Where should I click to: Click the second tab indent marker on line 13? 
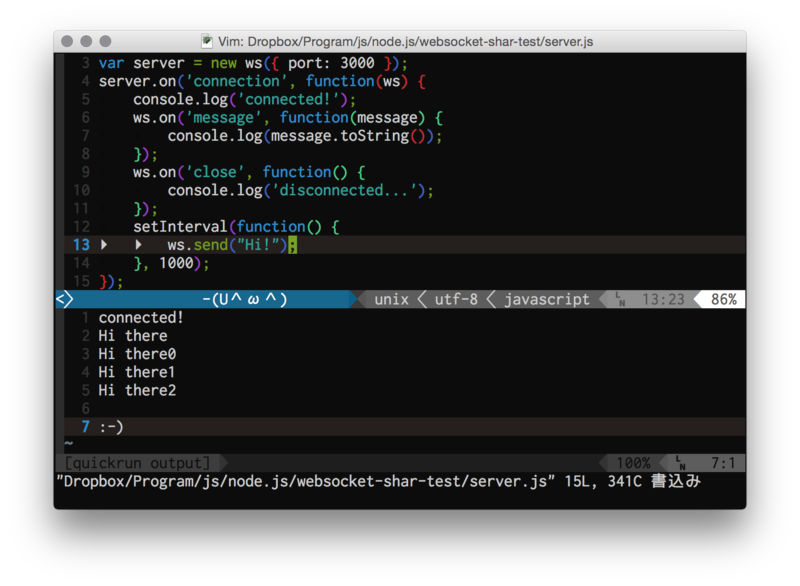click(138, 245)
